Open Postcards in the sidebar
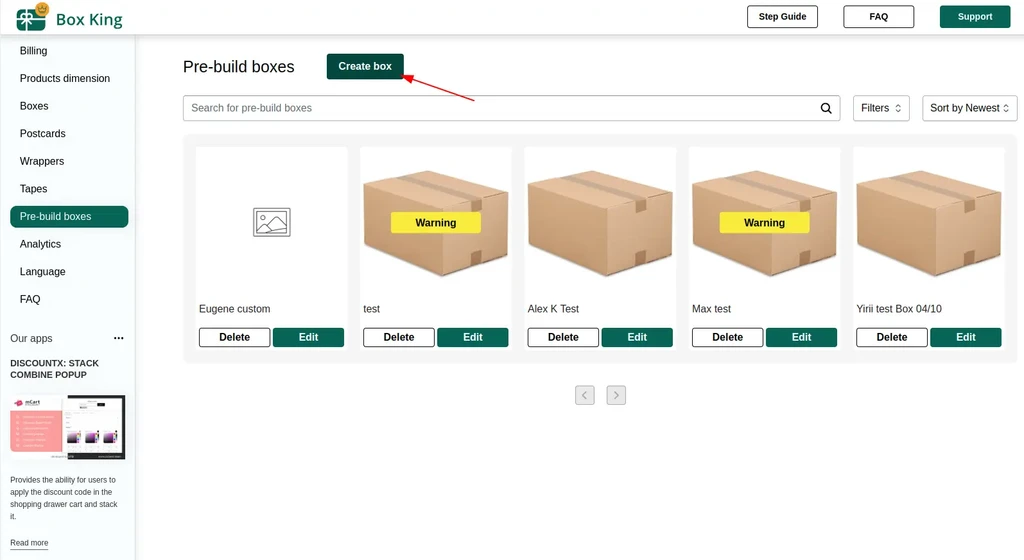 tap(42, 134)
